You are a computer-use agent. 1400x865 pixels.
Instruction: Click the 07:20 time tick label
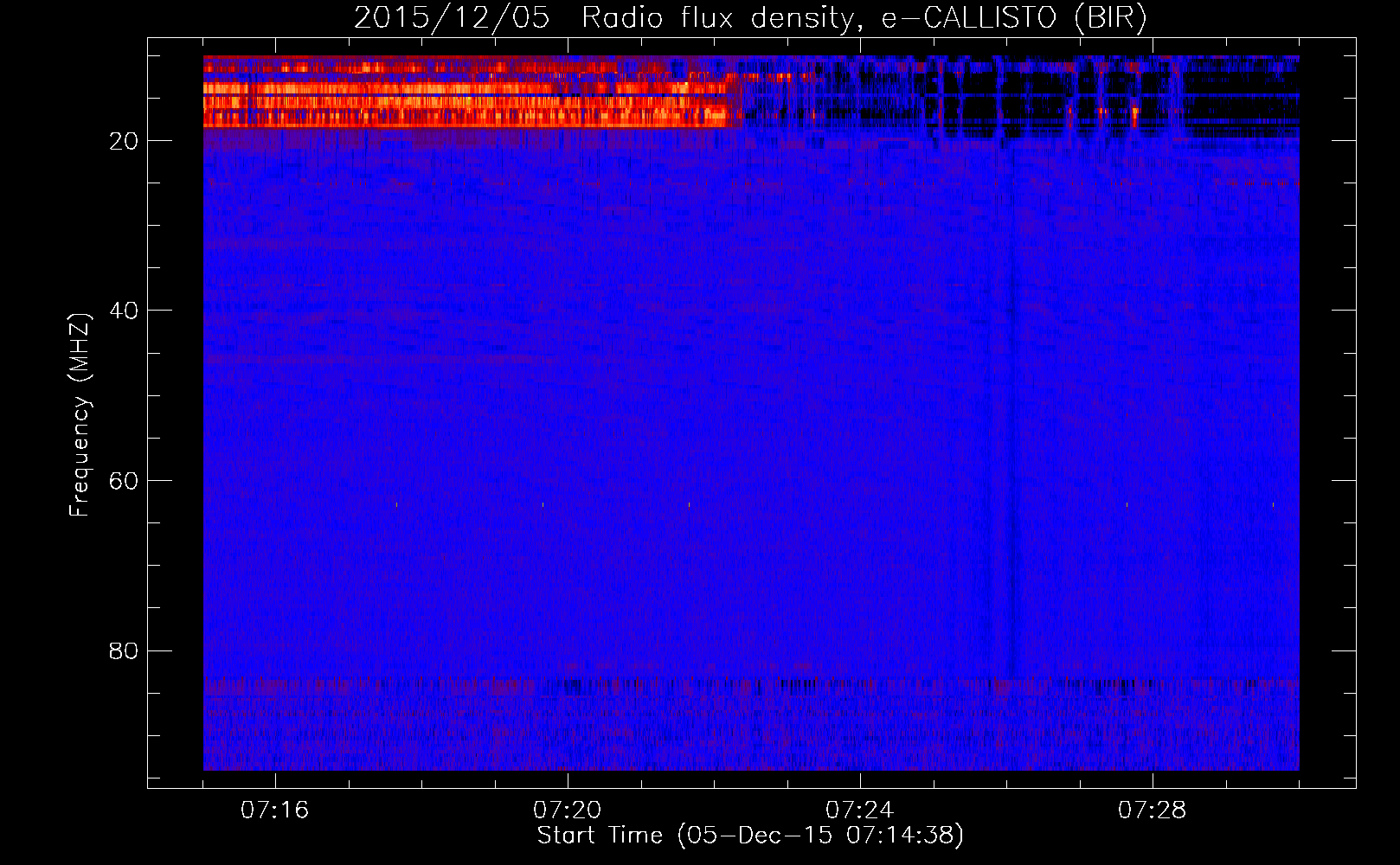[x=567, y=811]
